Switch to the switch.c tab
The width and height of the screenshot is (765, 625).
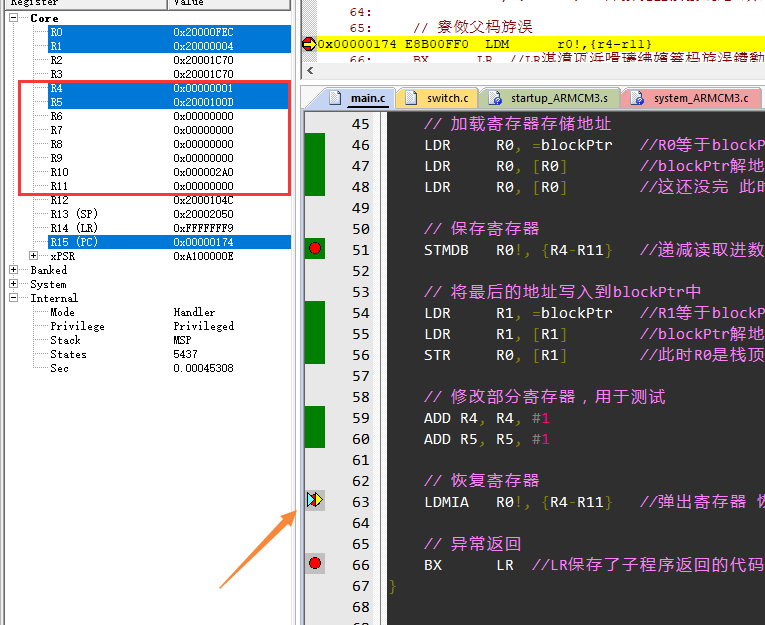click(x=447, y=98)
